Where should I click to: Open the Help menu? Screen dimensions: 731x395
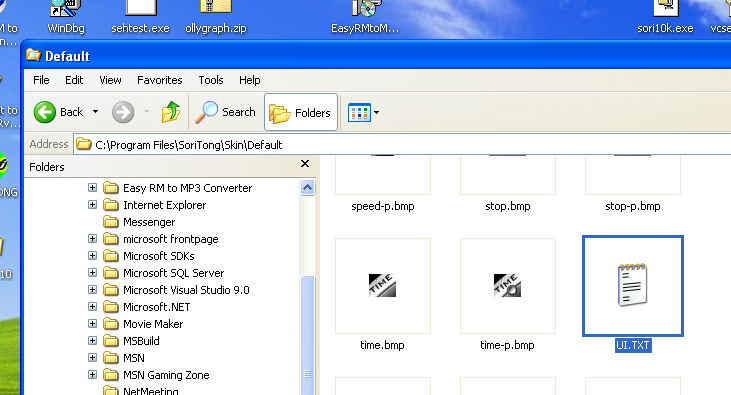coord(249,80)
